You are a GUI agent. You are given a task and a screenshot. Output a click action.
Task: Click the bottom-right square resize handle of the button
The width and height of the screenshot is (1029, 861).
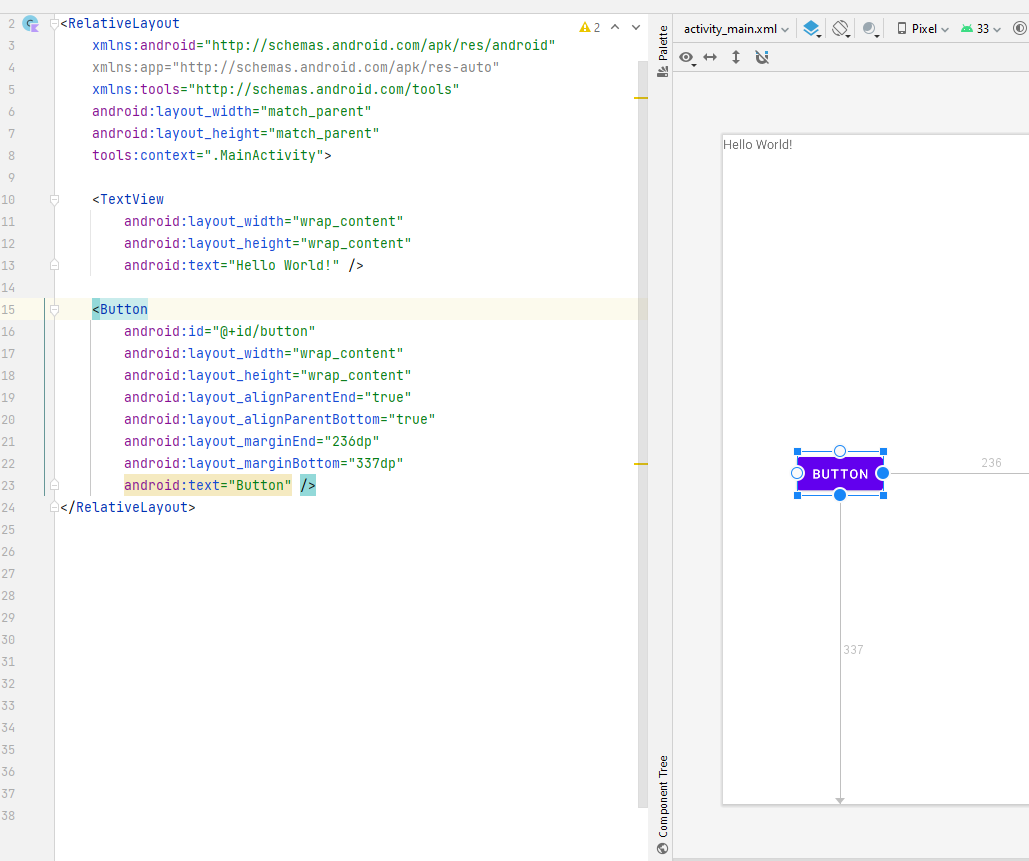883,495
